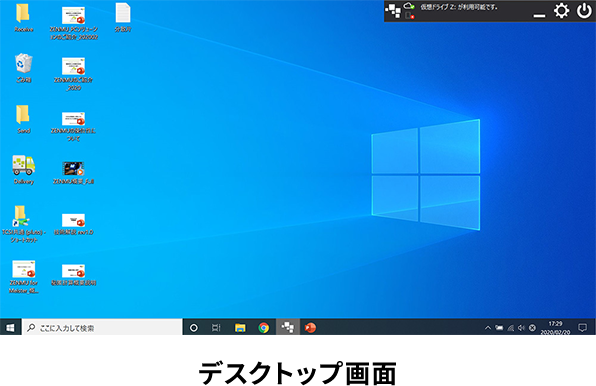
Task: Open Task View on the taskbar
Action: [216, 327]
